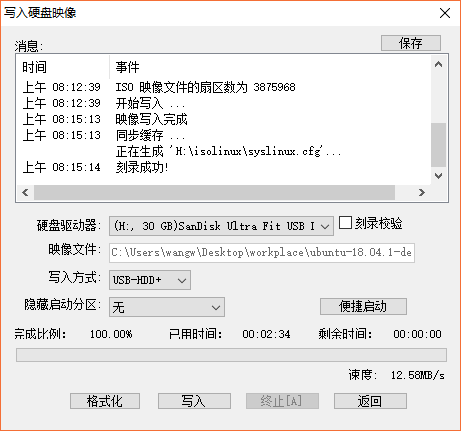The width and height of the screenshot is (461, 431).
Task: Click the 保存 button to save messages
Action: tap(411, 43)
